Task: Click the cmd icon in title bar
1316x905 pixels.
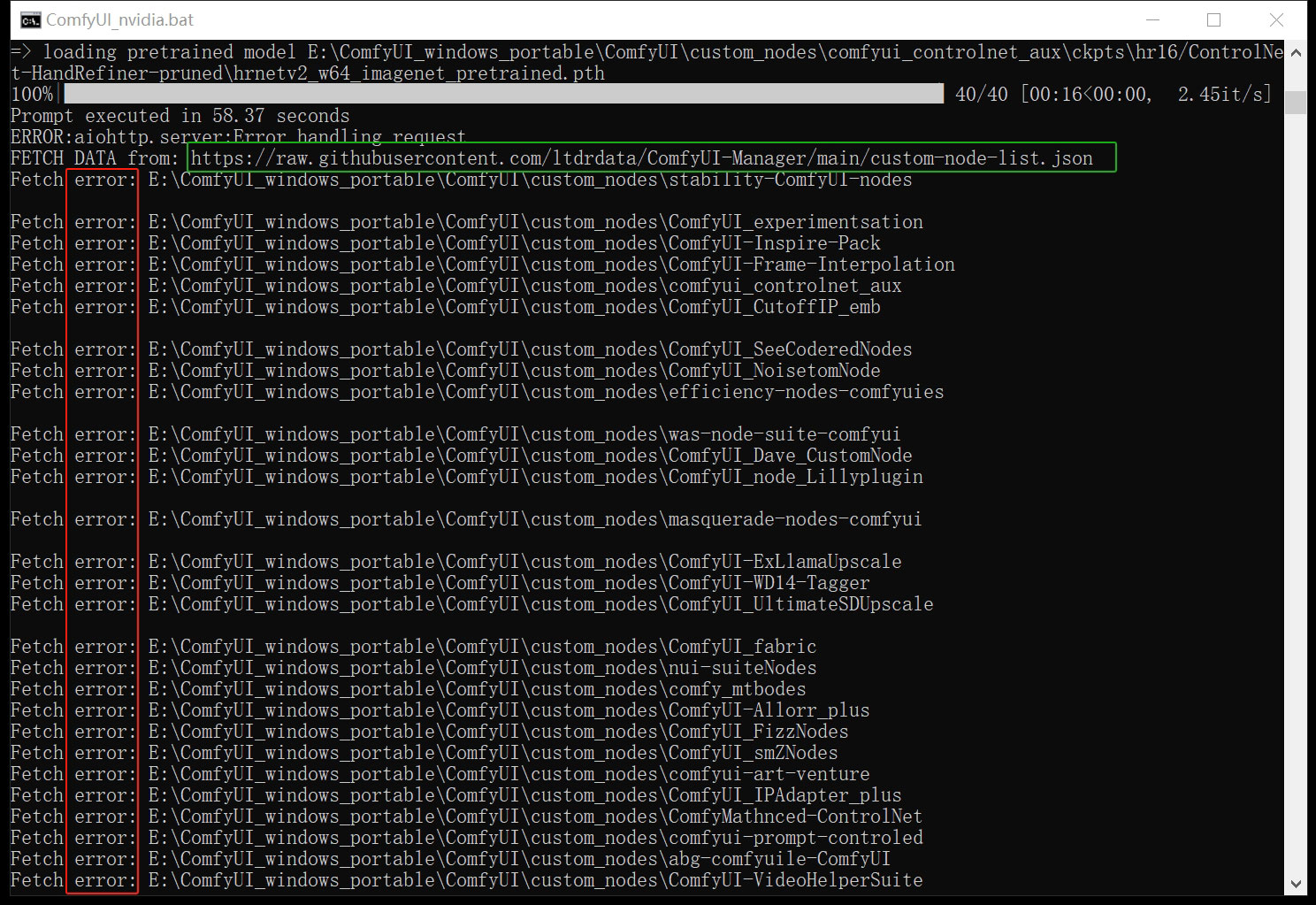Action: [30, 19]
